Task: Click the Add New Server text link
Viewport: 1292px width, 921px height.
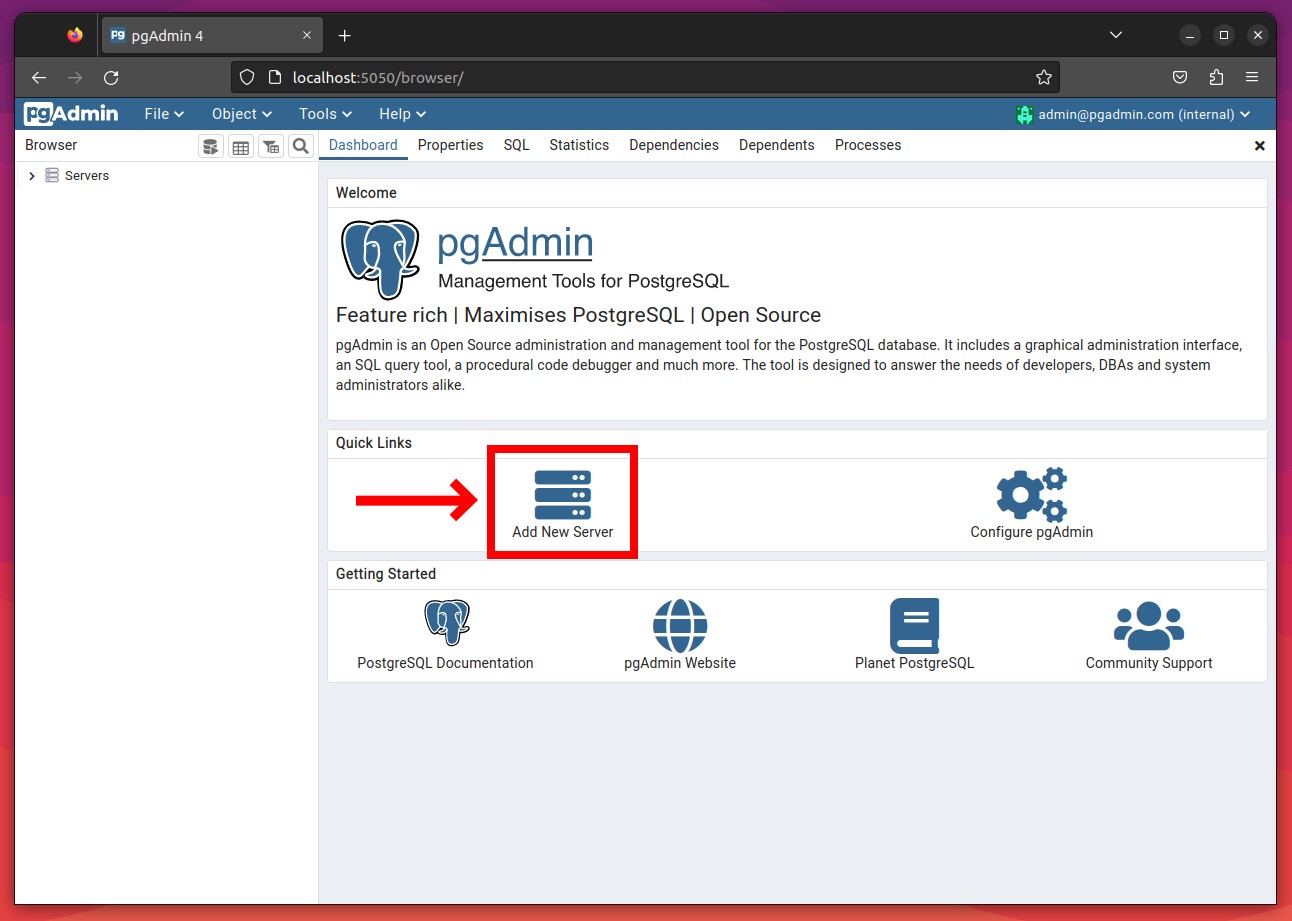Action: tap(563, 532)
